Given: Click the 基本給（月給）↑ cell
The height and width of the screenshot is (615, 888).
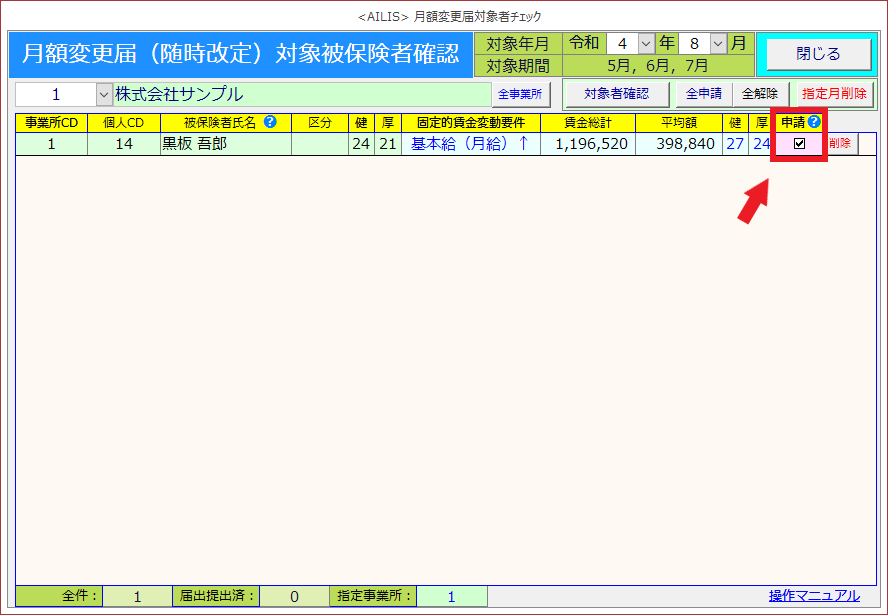Looking at the screenshot, I should 469,144.
